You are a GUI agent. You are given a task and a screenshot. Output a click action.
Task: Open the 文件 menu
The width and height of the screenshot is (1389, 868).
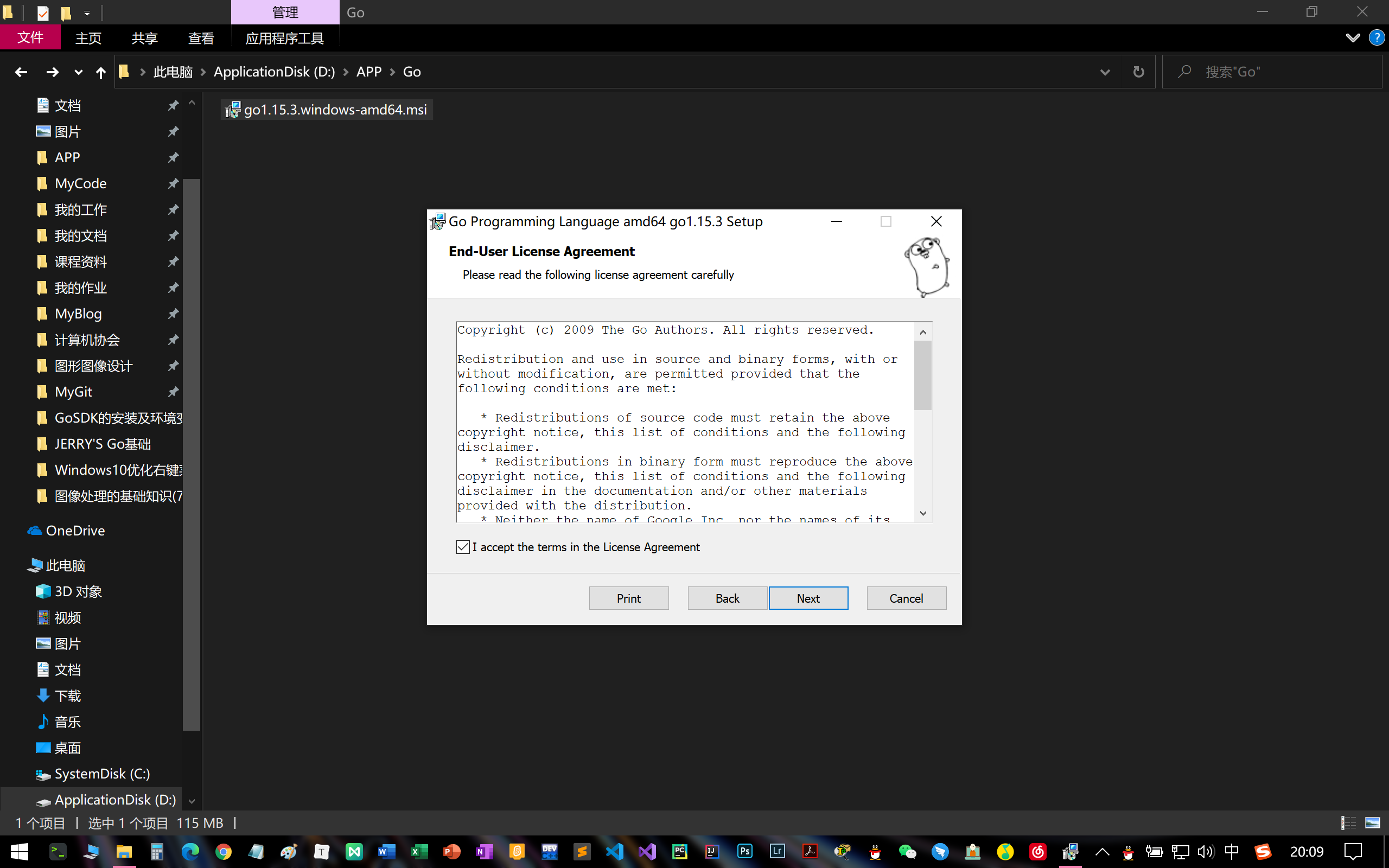[x=30, y=38]
